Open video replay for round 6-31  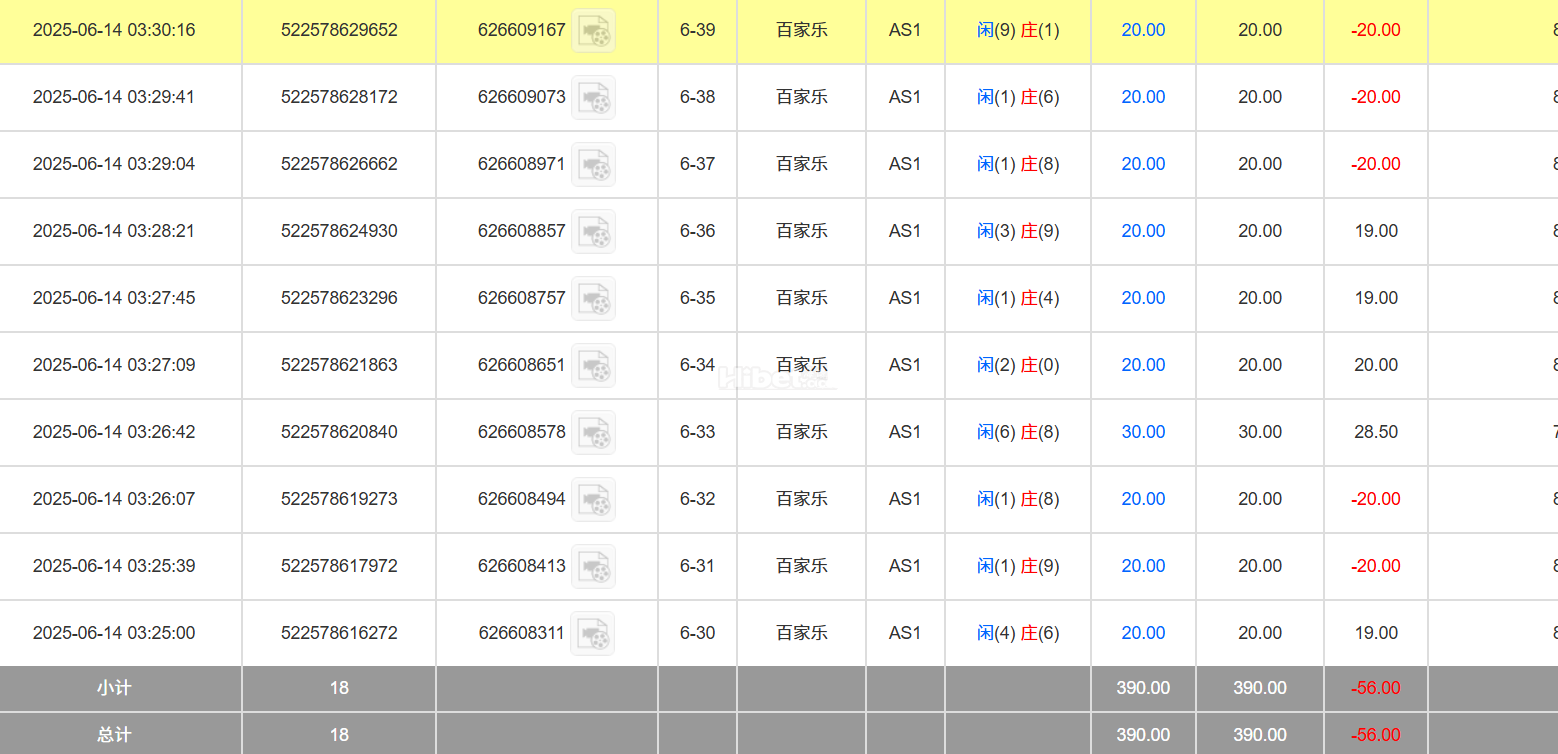[x=593, y=567]
